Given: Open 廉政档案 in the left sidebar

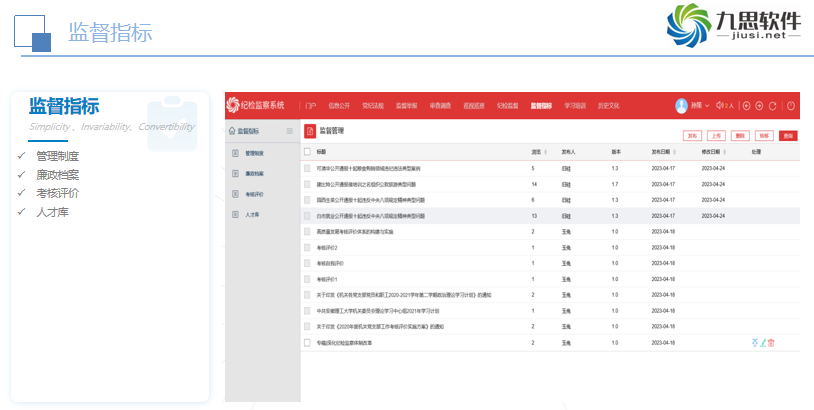Looking at the screenshot, I should tap(254, 174).
